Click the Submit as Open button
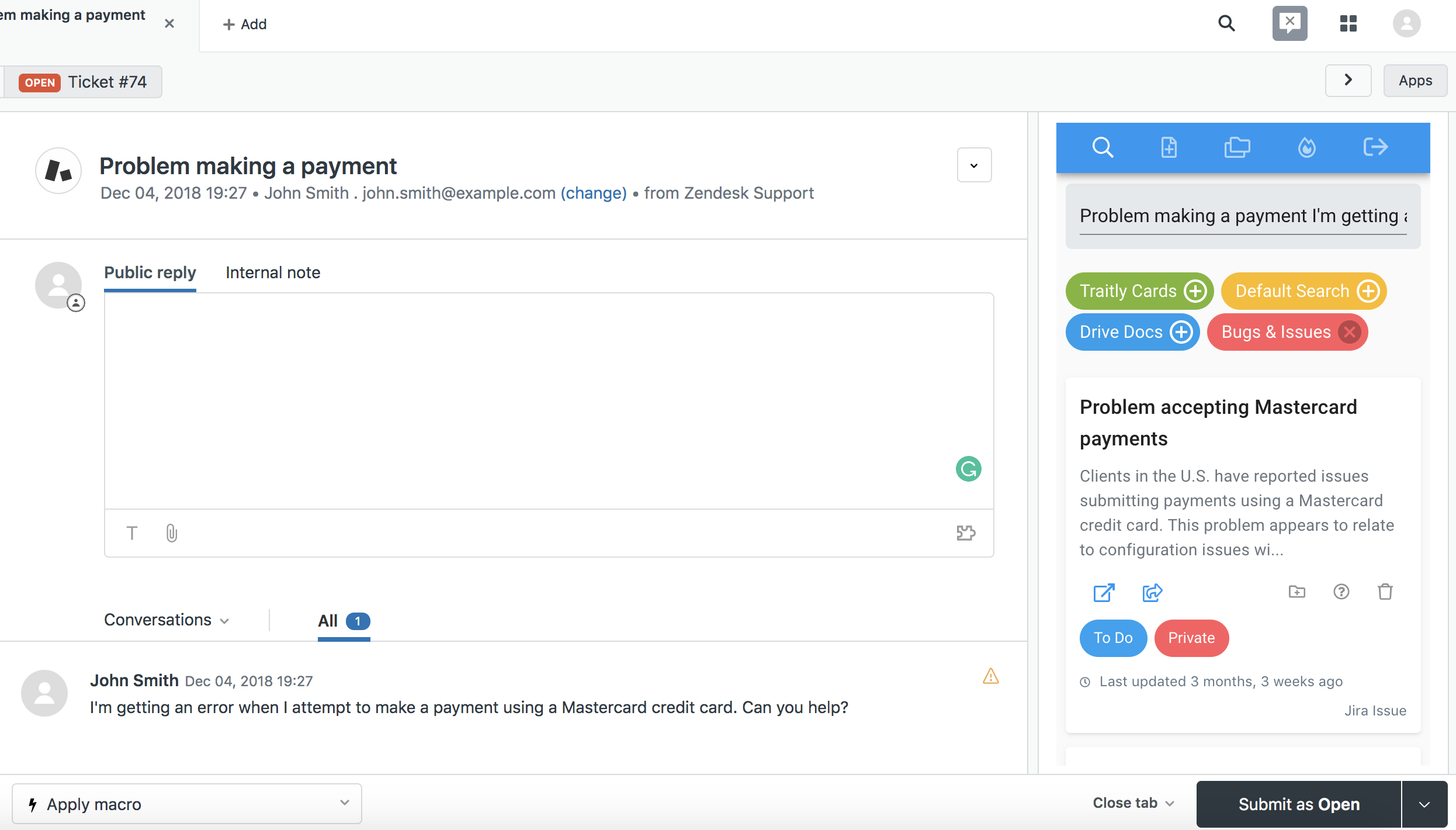Viewport: 1456px width, 830px height. [x=1298, y=804]
